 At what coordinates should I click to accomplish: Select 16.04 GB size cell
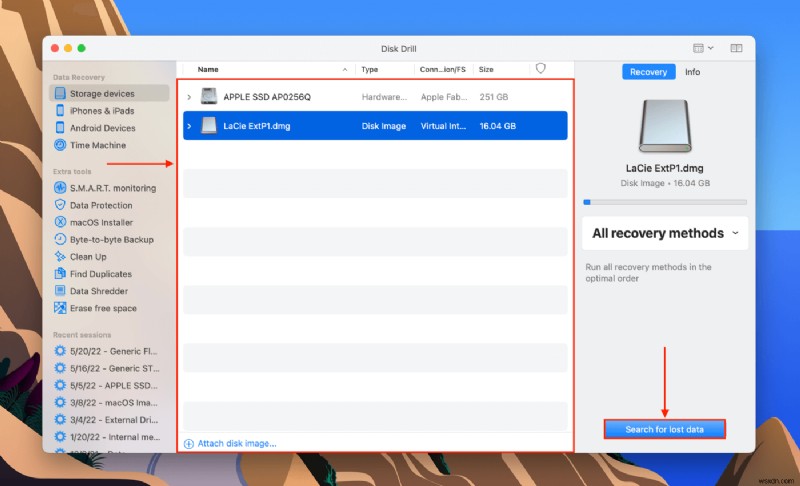[x=497, y=126]
